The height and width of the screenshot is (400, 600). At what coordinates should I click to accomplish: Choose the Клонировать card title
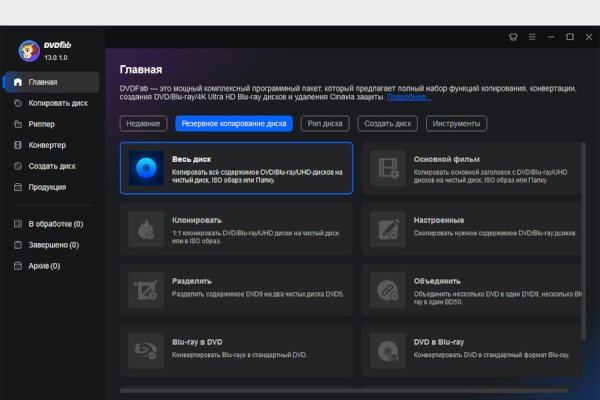pos(196,220)
